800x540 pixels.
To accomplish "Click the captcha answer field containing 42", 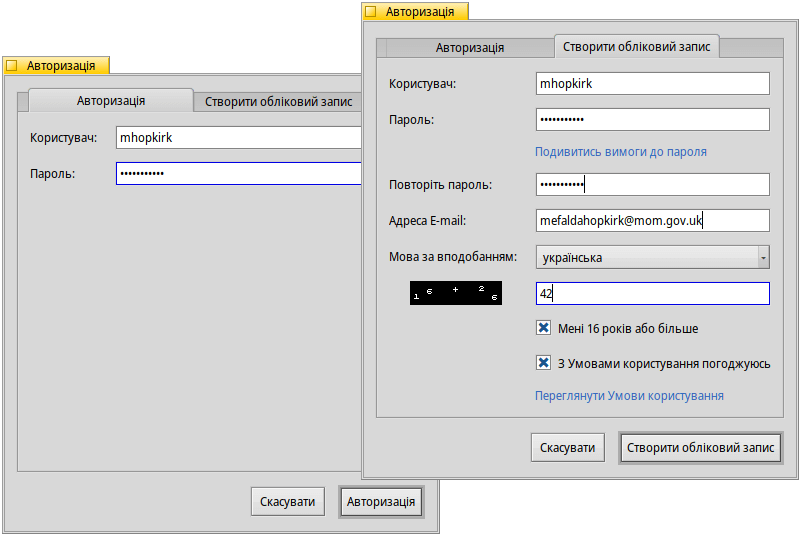I will click(x=653, y=293).
